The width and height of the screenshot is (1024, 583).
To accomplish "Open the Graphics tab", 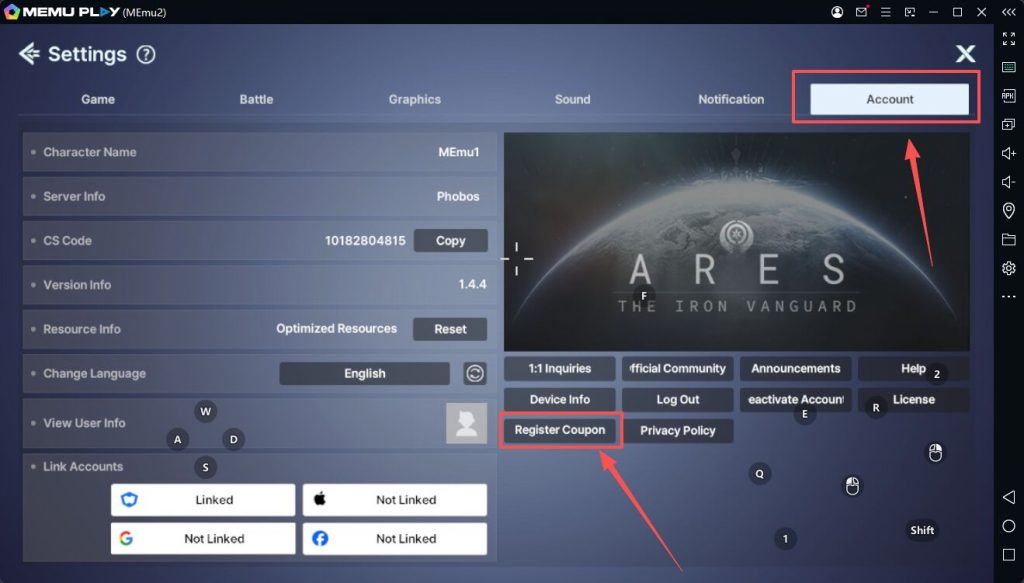I will click(415, 99).
